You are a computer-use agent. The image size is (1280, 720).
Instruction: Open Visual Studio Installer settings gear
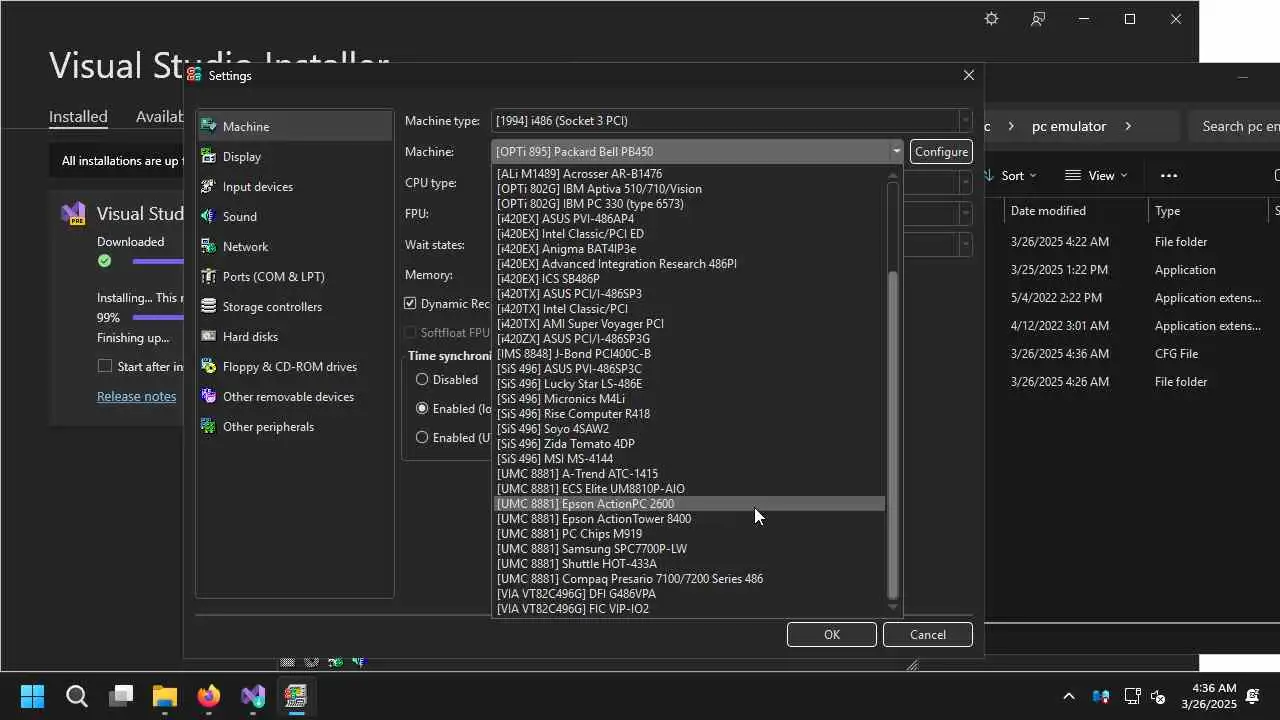click(991, 19)
